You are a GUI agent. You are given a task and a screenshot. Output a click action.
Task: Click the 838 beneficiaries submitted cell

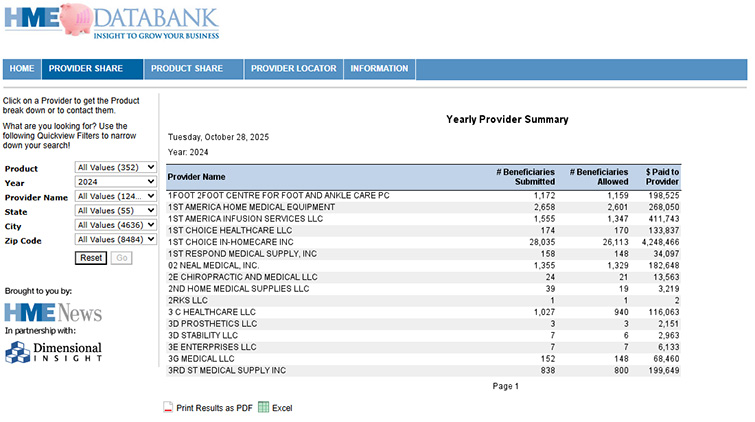tap(548, 370)
